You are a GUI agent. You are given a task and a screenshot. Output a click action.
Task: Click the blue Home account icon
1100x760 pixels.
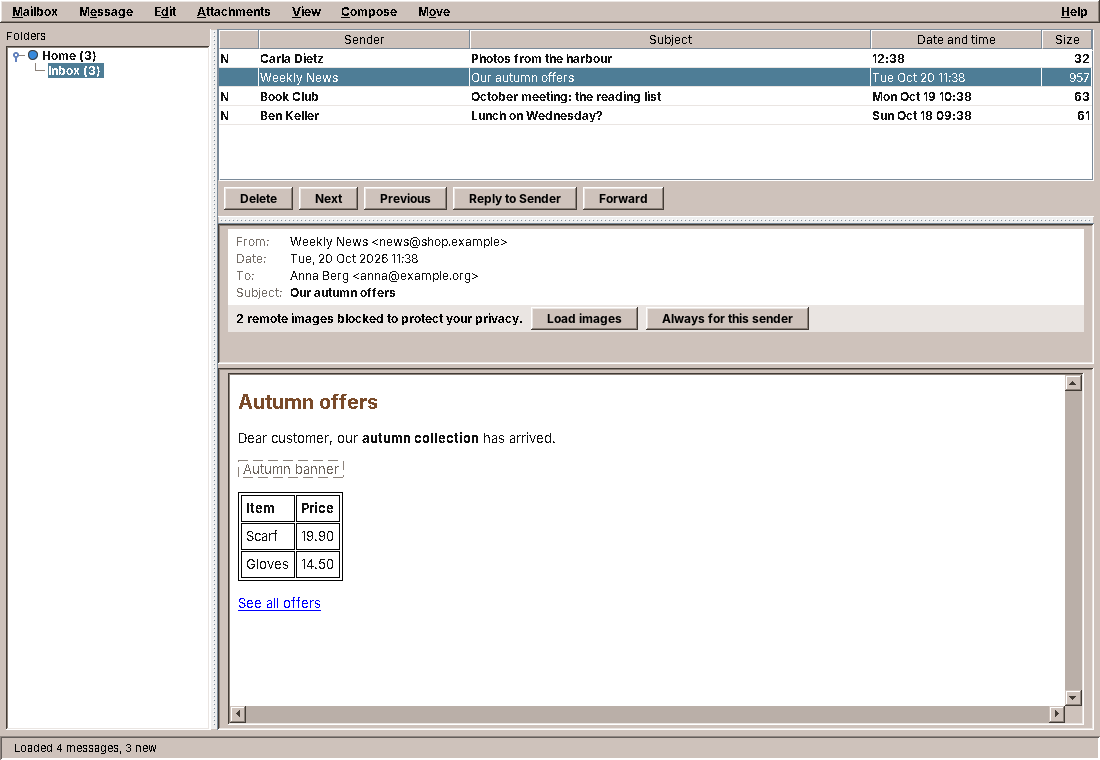click(33, 55)
